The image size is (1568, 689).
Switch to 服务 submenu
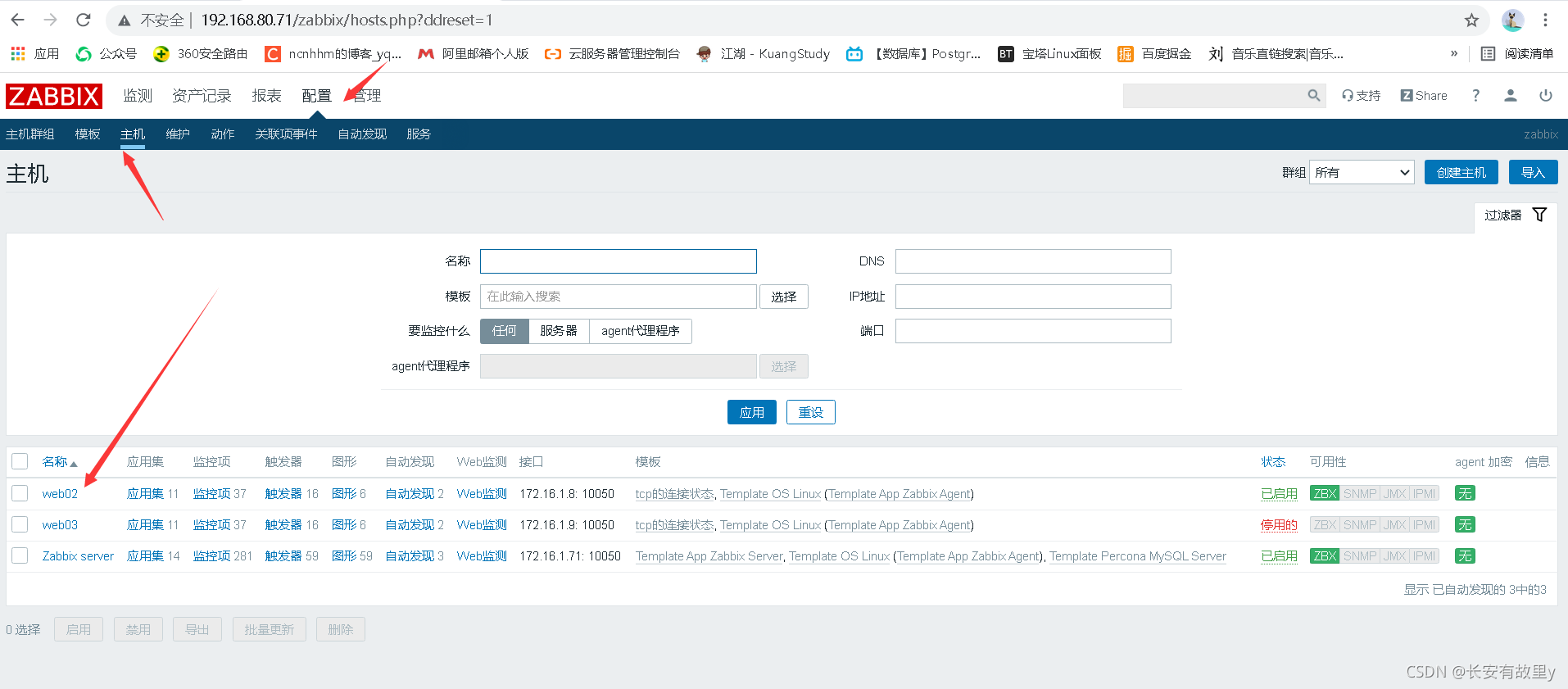pyautogui.click(x=419, y=134)
